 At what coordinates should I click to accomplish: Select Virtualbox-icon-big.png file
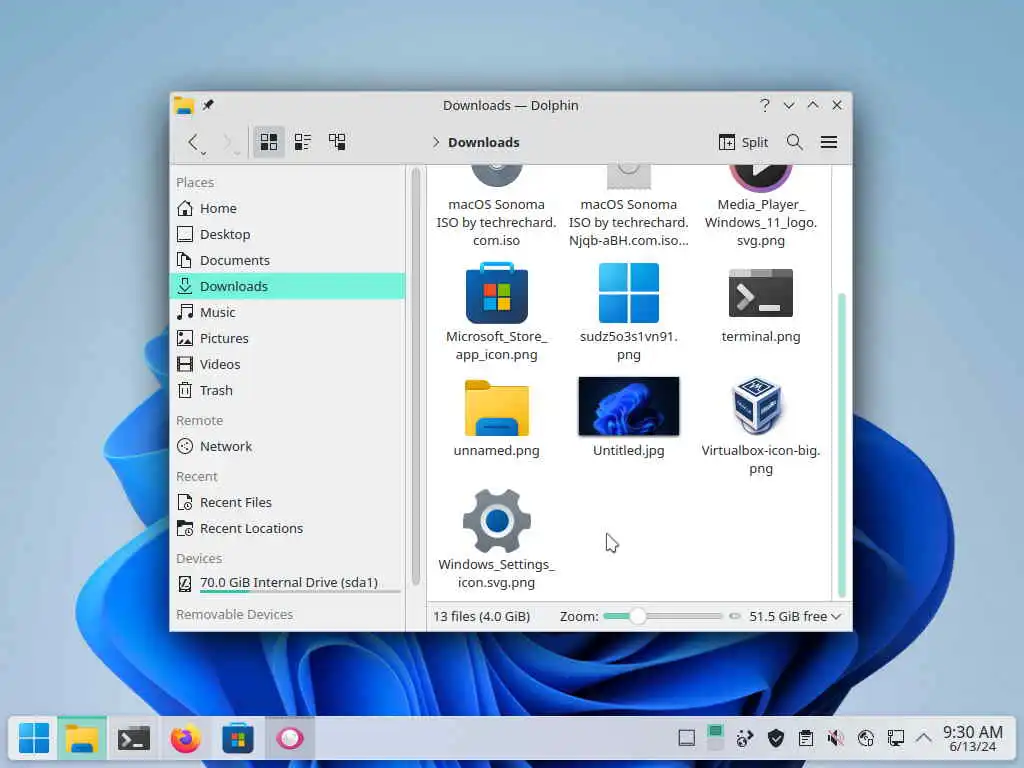761,426
